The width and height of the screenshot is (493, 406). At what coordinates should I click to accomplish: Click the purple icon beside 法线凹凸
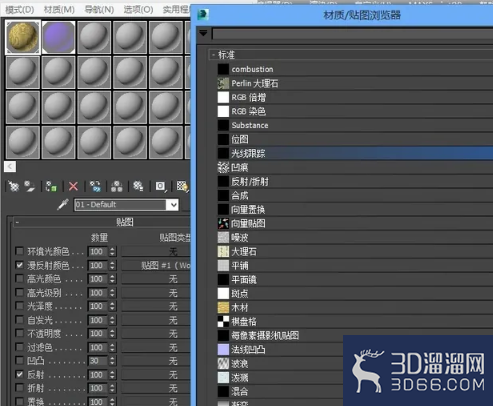[223, 349]
